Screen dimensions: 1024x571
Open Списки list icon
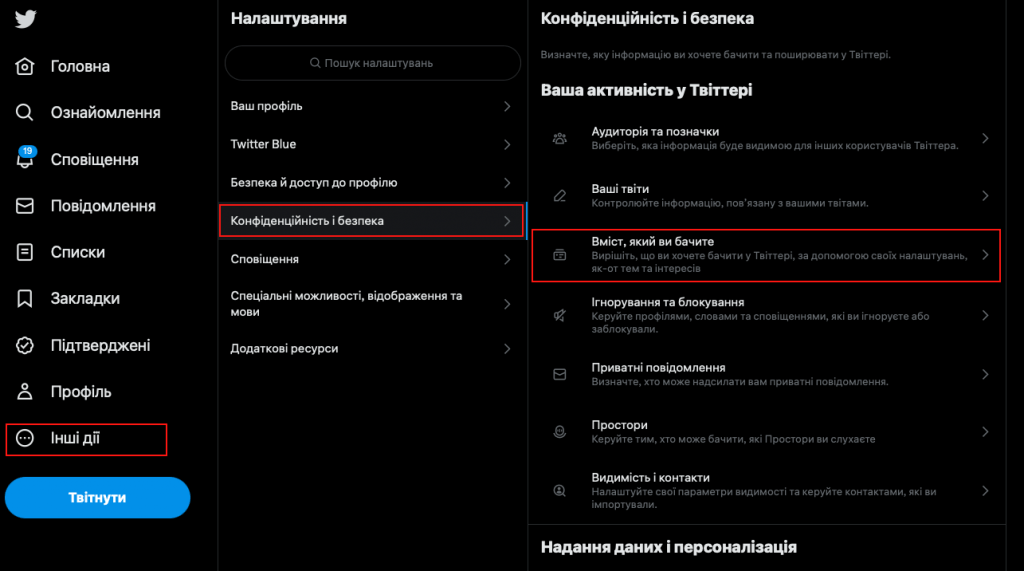click(25, 252)
